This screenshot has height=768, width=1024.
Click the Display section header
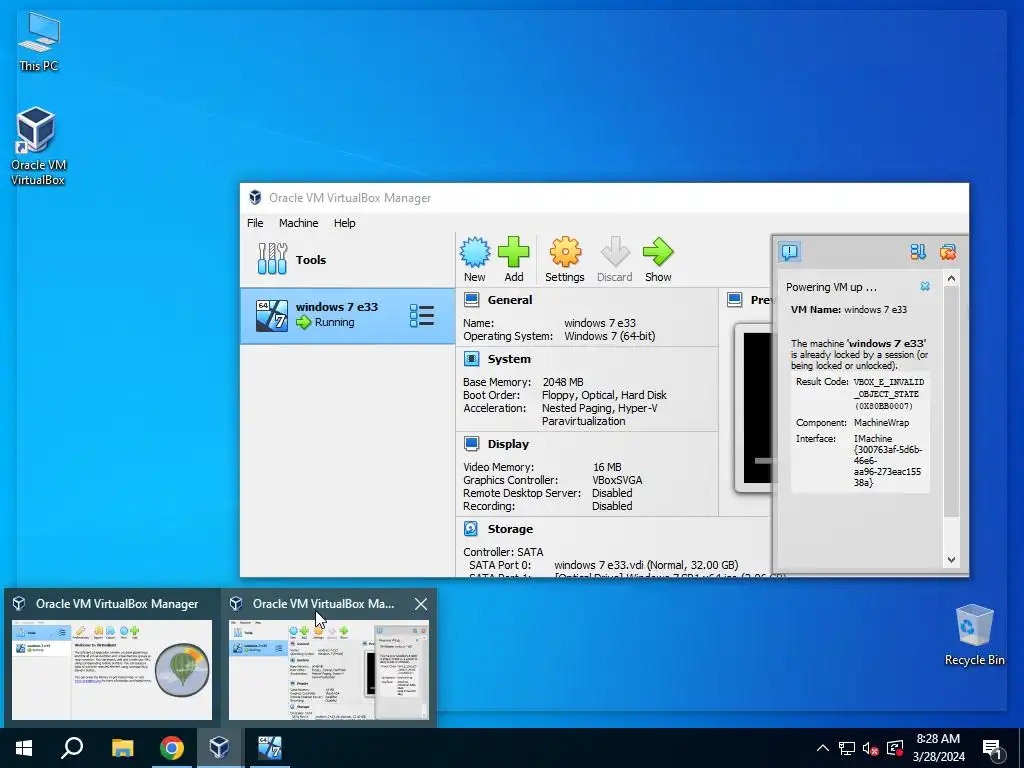tap(508, 444)
